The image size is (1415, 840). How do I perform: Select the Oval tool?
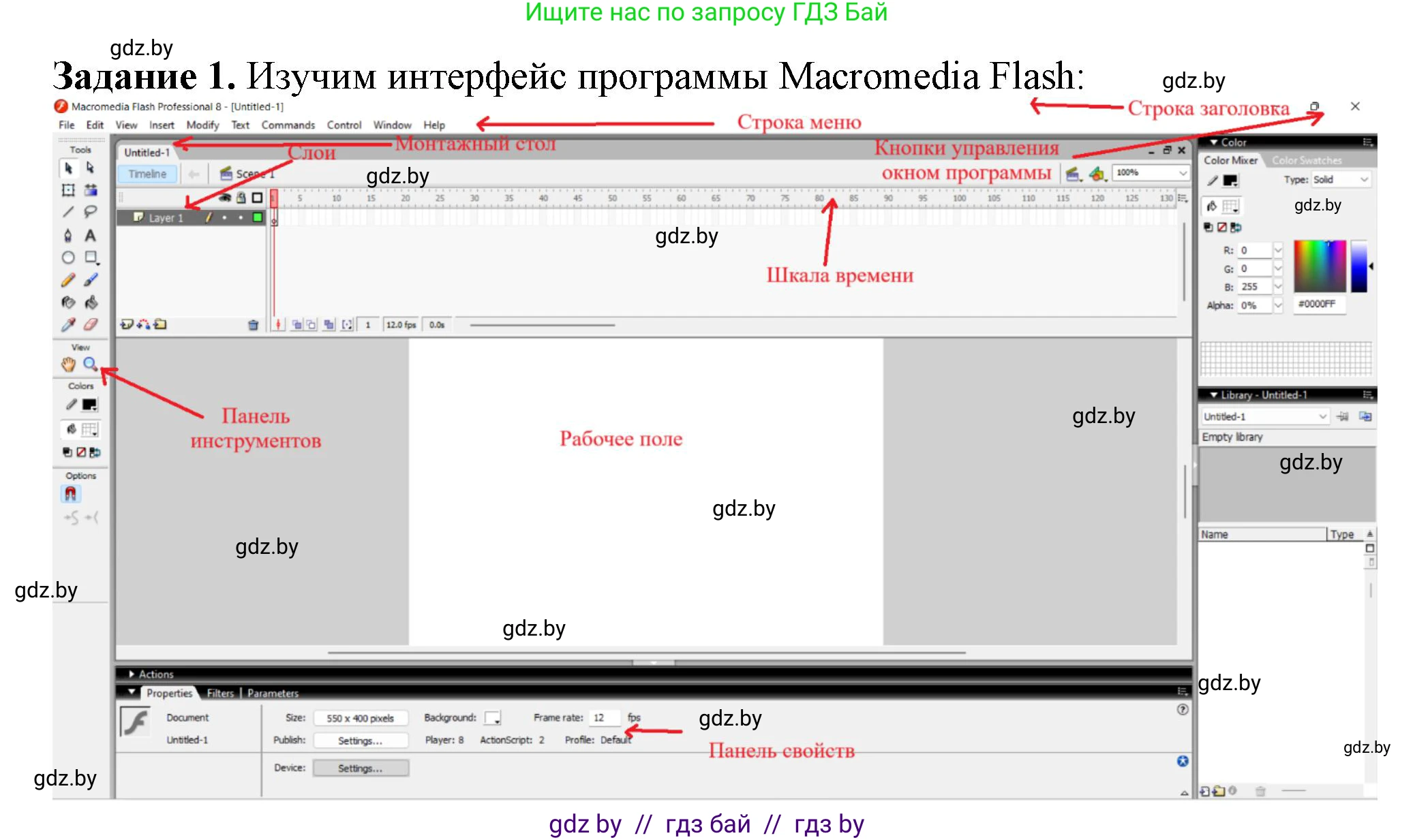[x=68, y=257]
